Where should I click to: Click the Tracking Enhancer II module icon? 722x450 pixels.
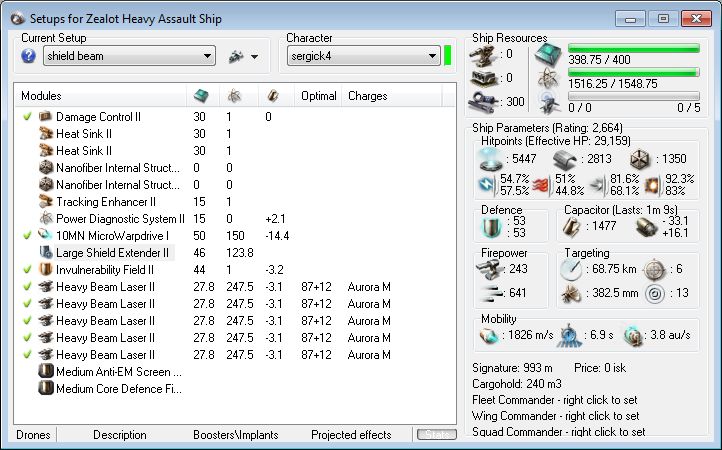pyautogui.click(x=46, y=202)
